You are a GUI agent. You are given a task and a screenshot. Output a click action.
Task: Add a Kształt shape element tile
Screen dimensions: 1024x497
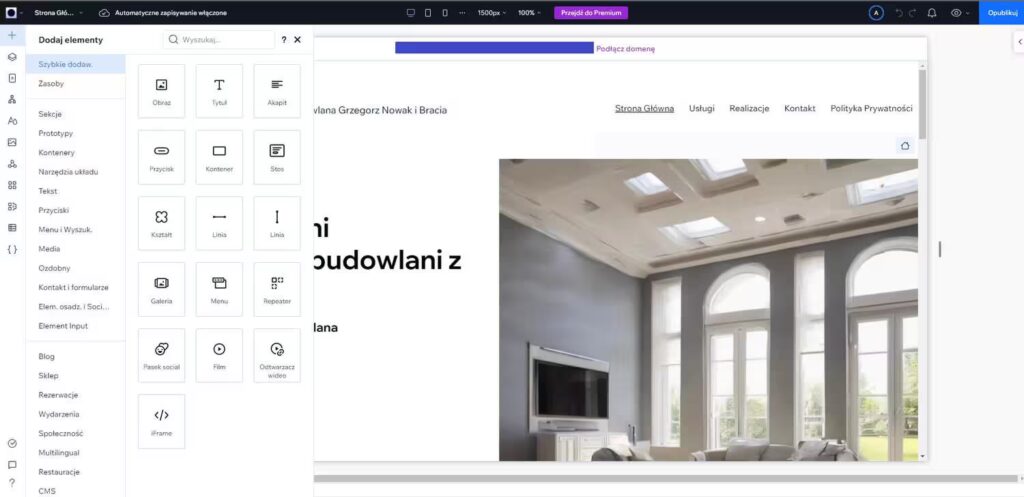point(161,223)
